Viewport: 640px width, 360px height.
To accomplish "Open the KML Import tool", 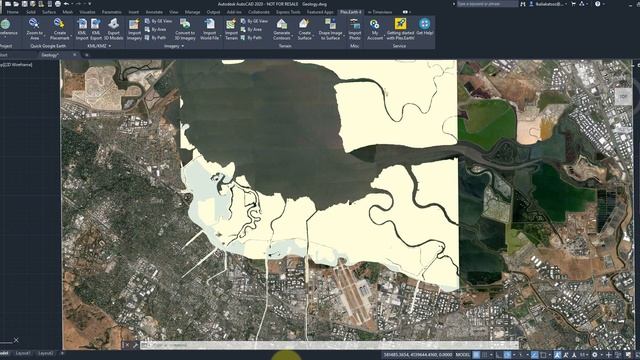I will [x=82, y=24].
